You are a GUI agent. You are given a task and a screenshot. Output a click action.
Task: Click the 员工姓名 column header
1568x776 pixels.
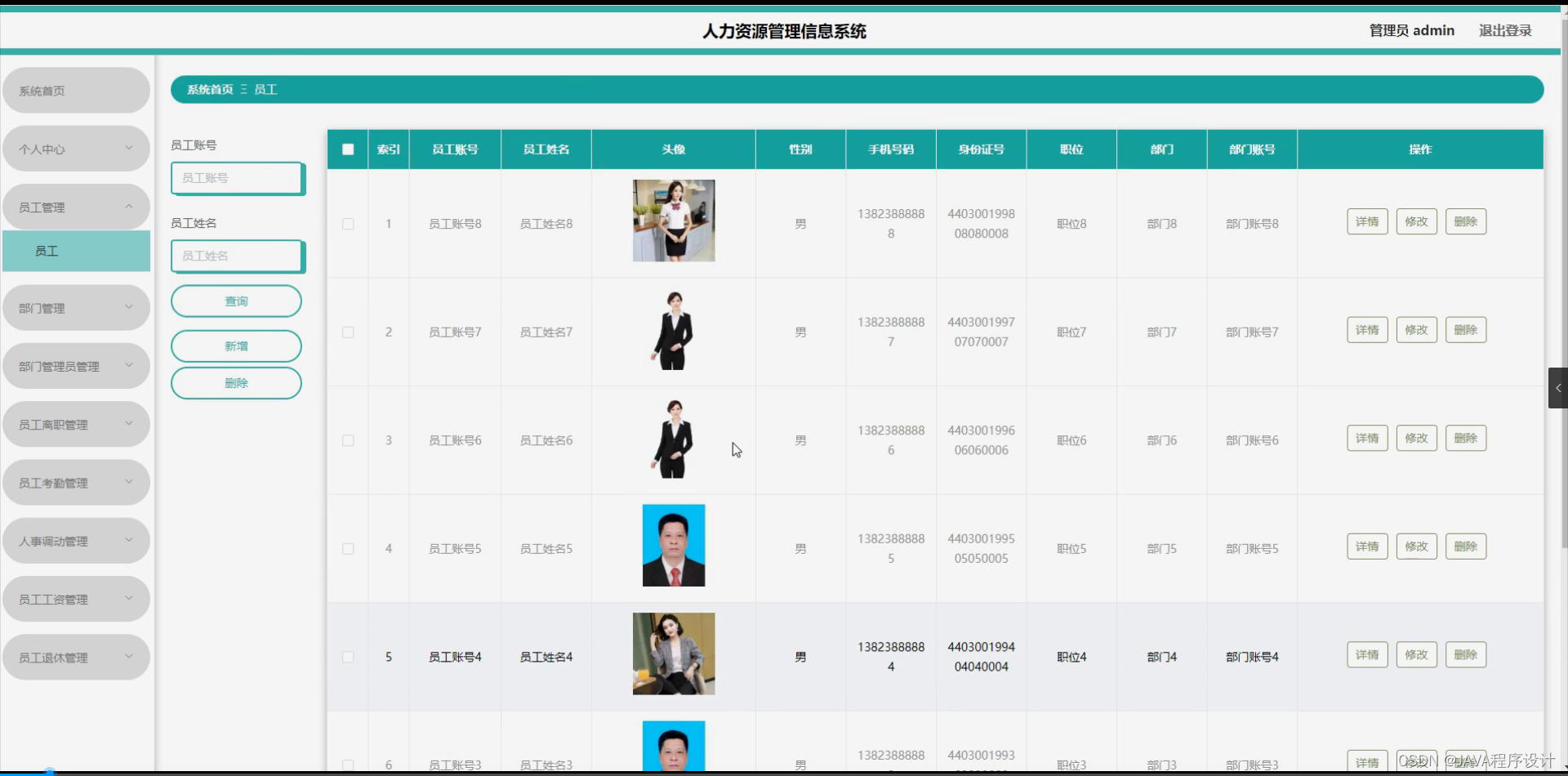click(546, 149)
